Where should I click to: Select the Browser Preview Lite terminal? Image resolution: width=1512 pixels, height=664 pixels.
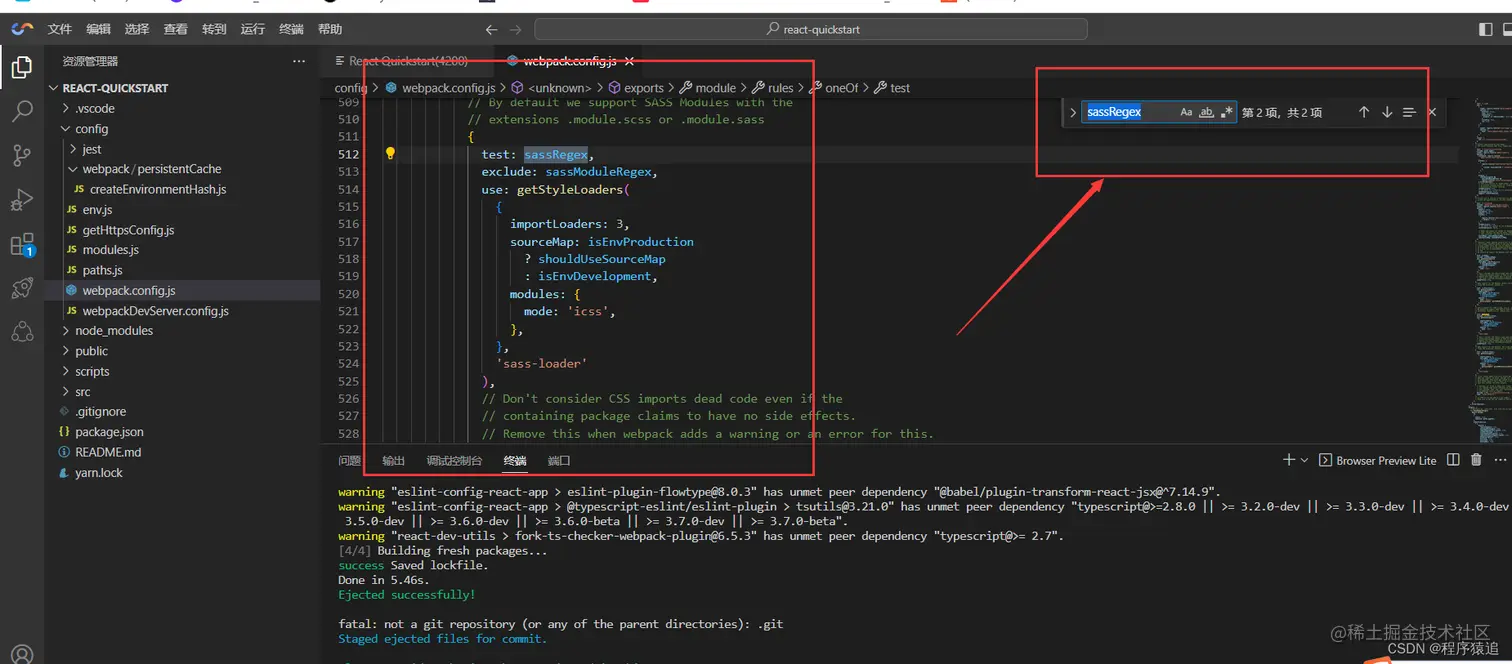tap(1377, 460)
